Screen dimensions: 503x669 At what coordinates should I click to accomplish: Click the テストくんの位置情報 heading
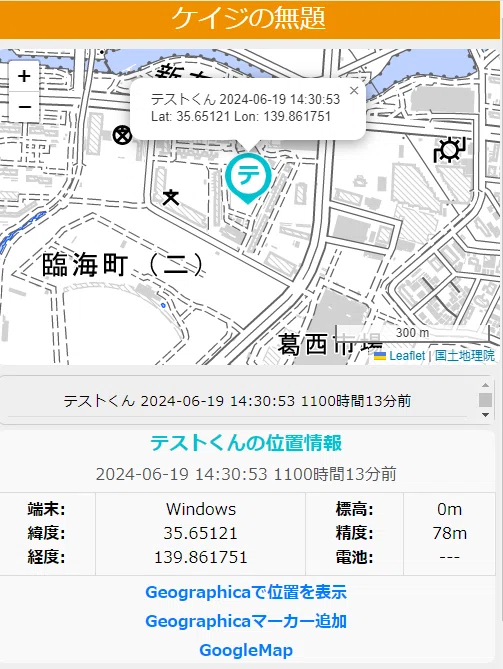(x=246, y=443)
